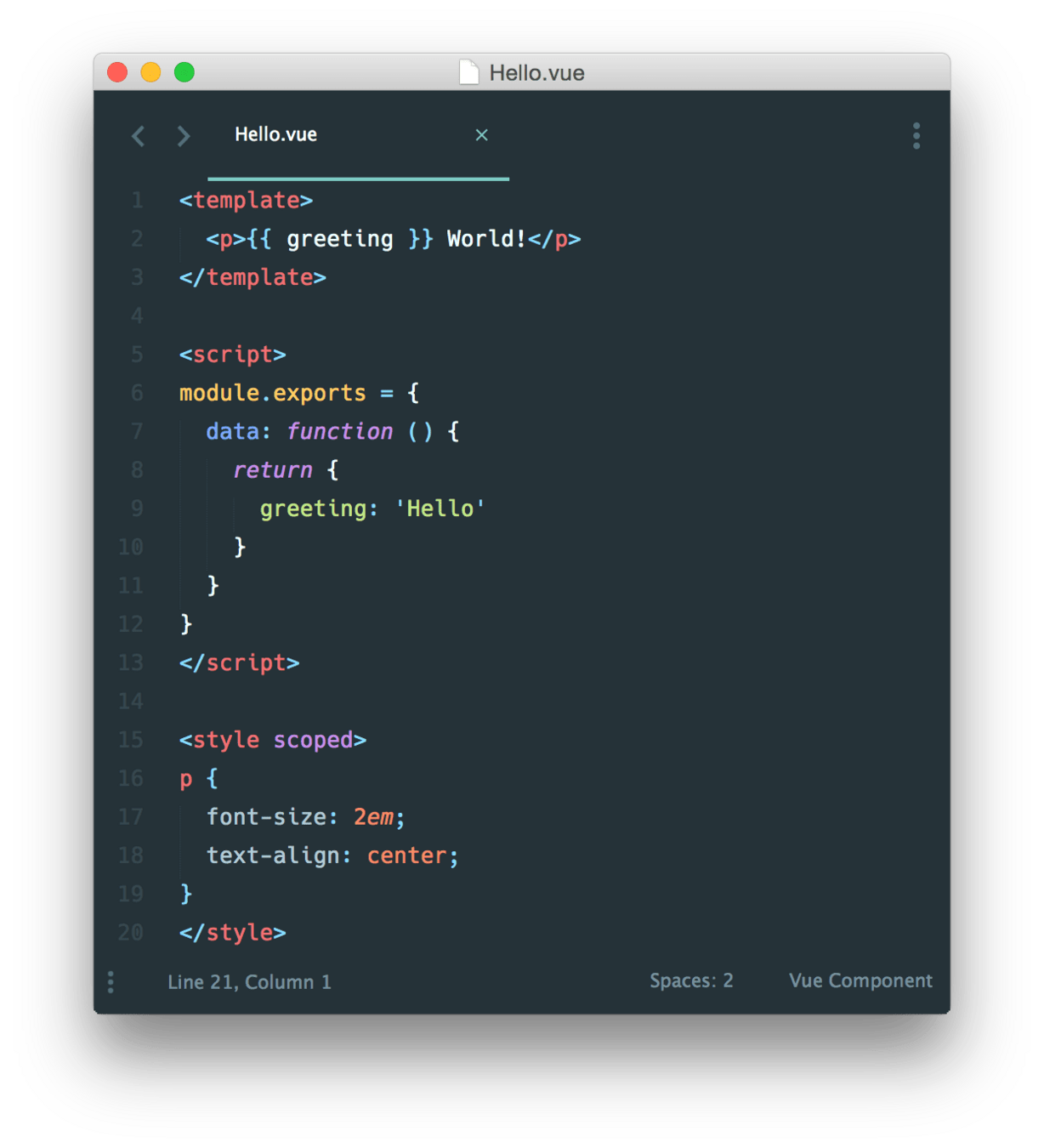1044x1148 pixels.
Task: Click 'World!' text on line 2
Action: coord(487,239)
